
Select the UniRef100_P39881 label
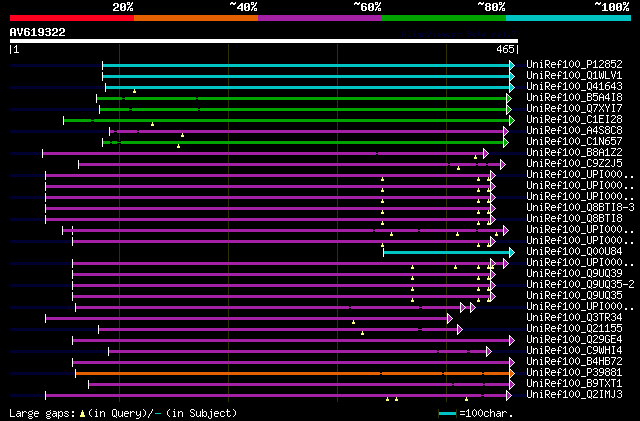click(574, 373)
